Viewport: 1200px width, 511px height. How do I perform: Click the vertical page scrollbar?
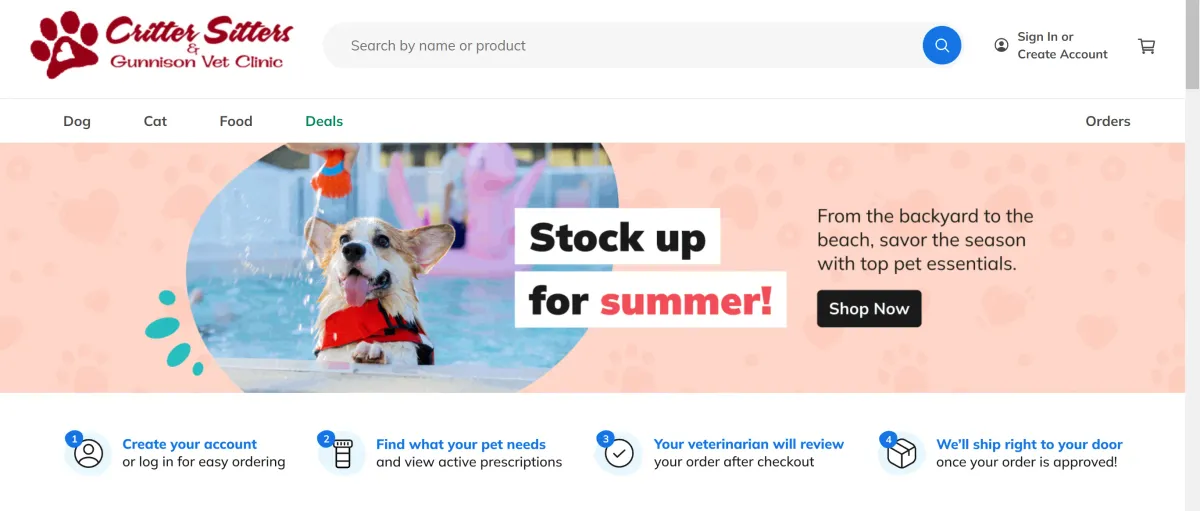click(1193, 255)
